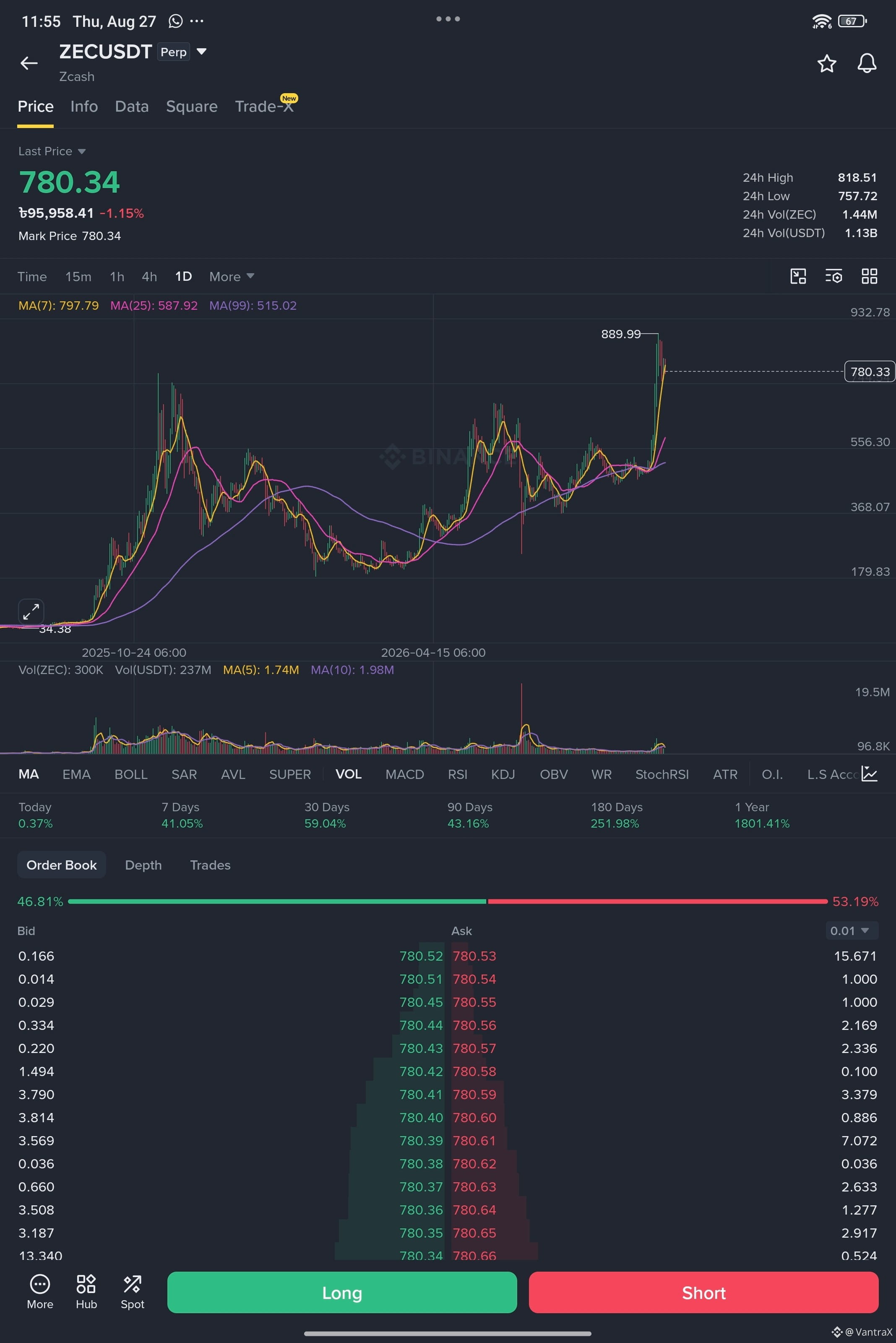Select ask price 780.60
The image size is (896, 1343).
click(x=474, y=1118)
